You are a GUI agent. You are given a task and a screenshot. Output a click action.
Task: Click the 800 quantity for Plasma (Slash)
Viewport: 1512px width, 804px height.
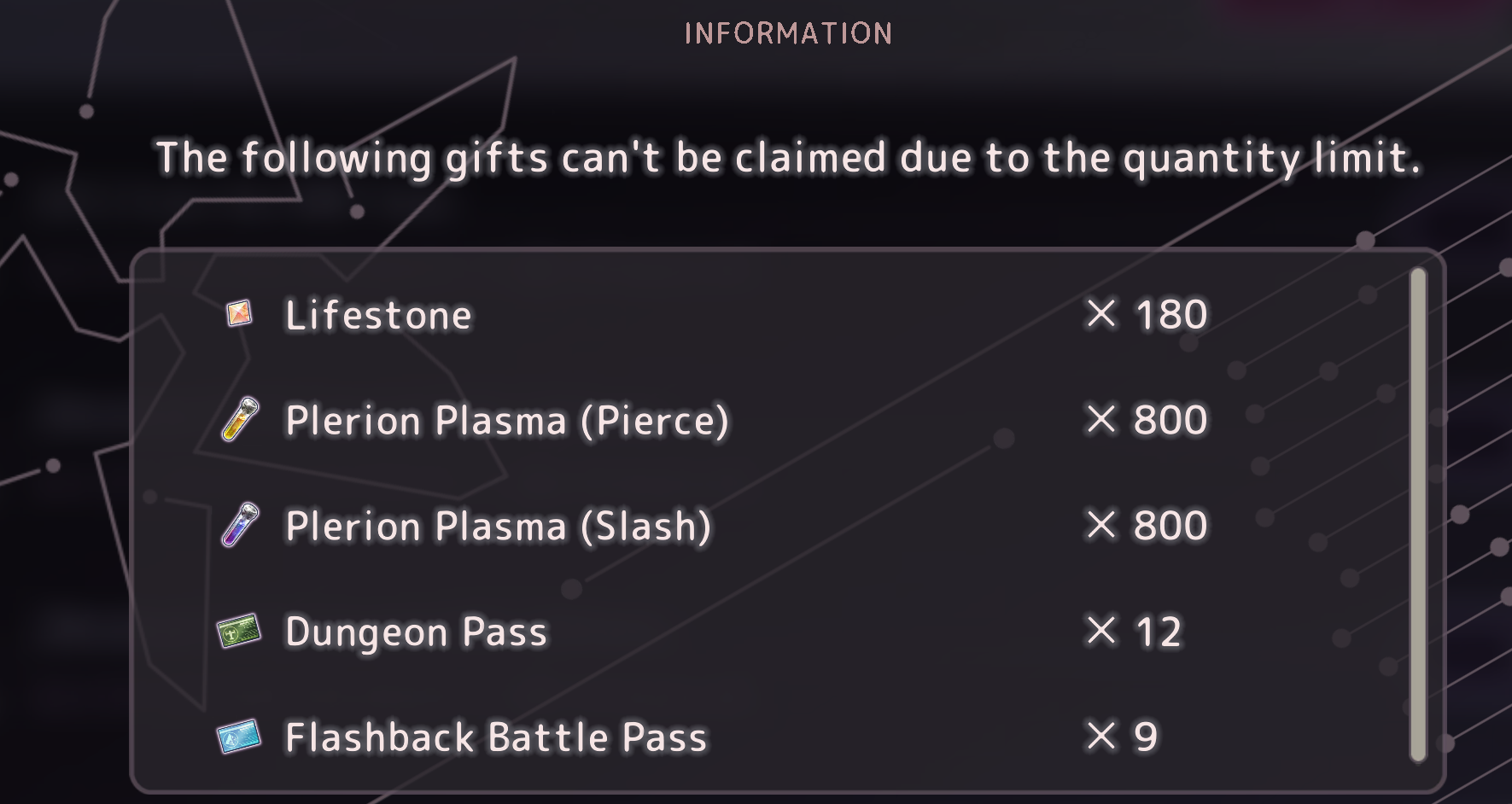point(1170,526)
